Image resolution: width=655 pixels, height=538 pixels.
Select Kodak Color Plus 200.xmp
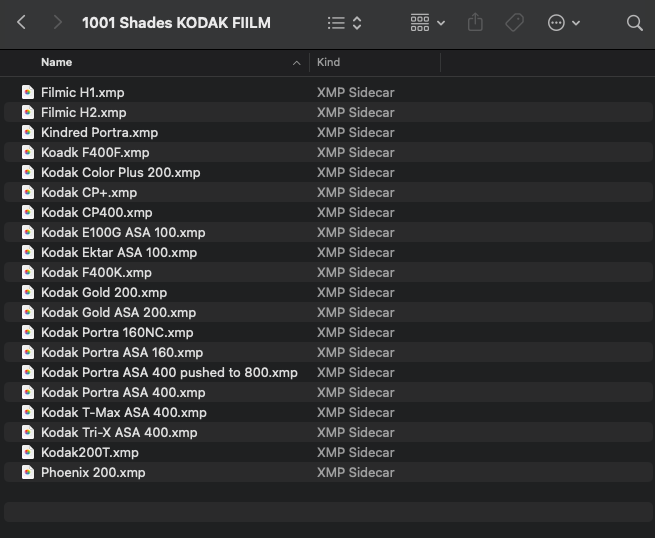point(120,172)
